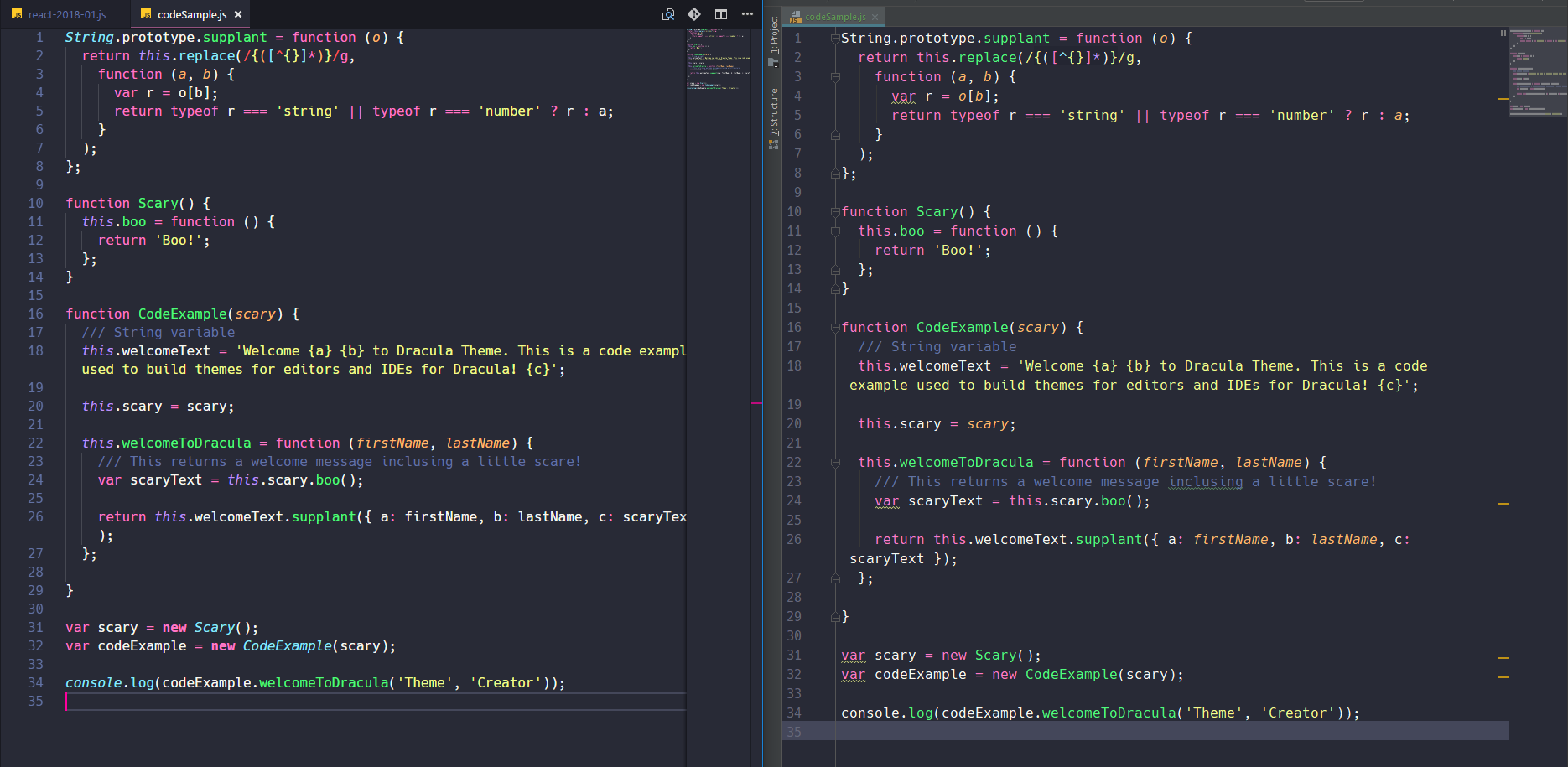Click the warning stripe beside WebStorm line 31
Image resolution: width=1568 pixels, height=767 pixels.
(1503, 658)
